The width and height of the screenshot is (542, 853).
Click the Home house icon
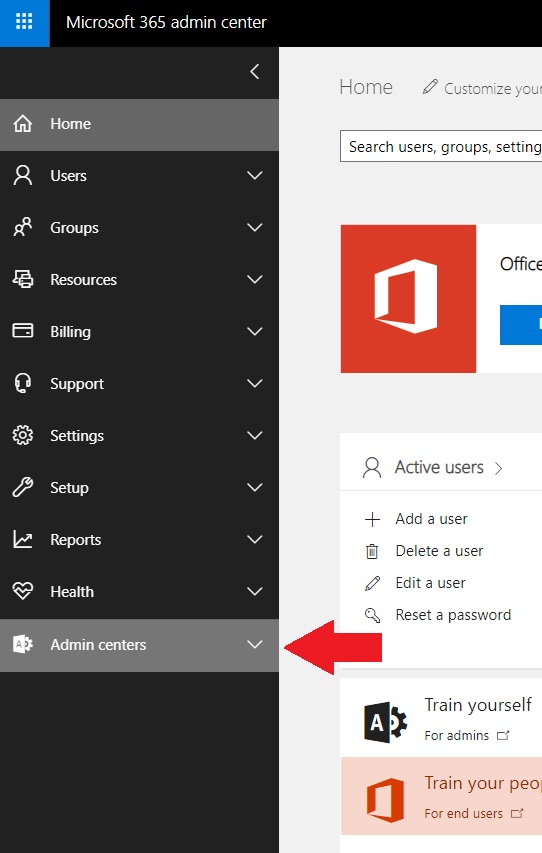[22, 123]
